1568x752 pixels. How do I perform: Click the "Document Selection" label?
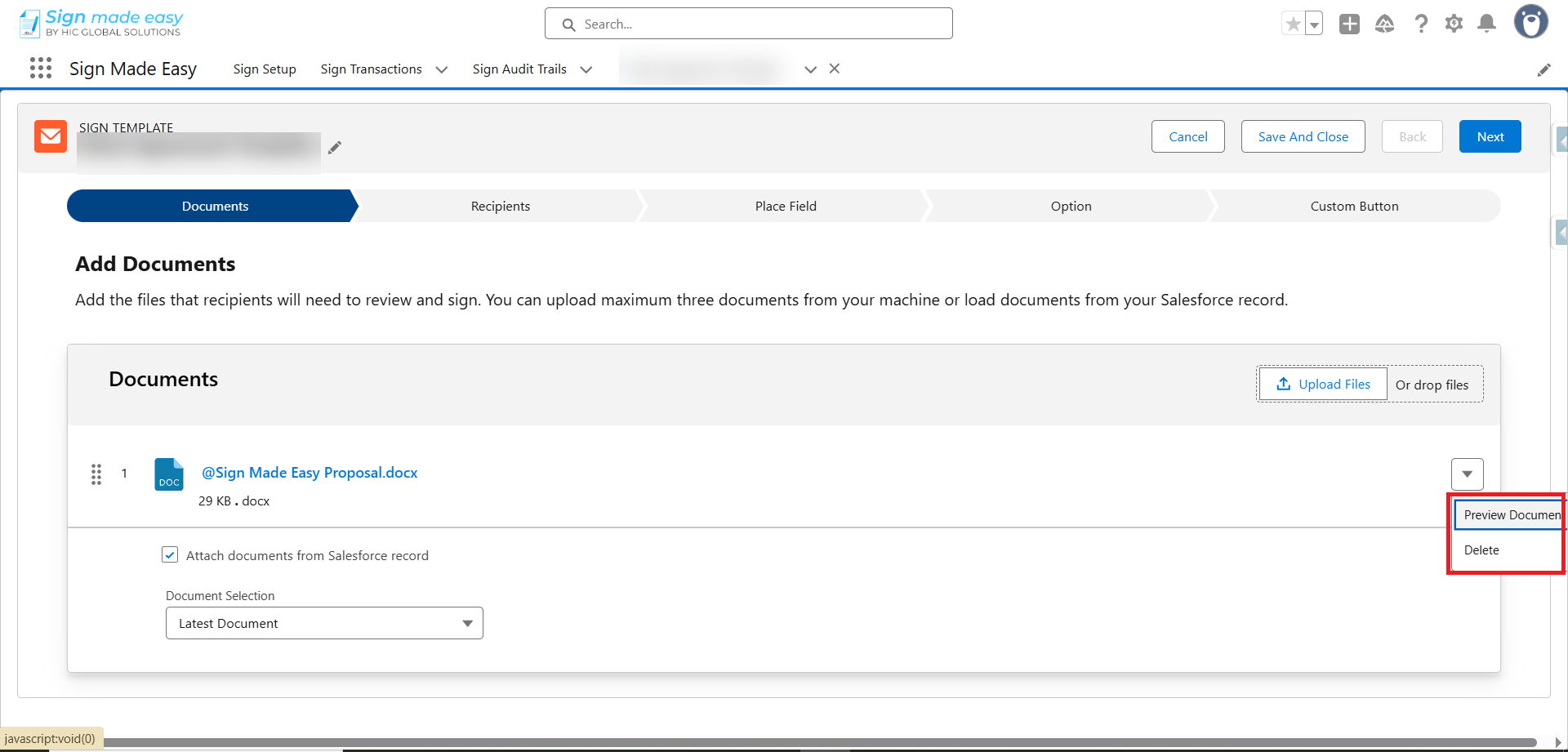pyautogui.click(x=220, y=596)
